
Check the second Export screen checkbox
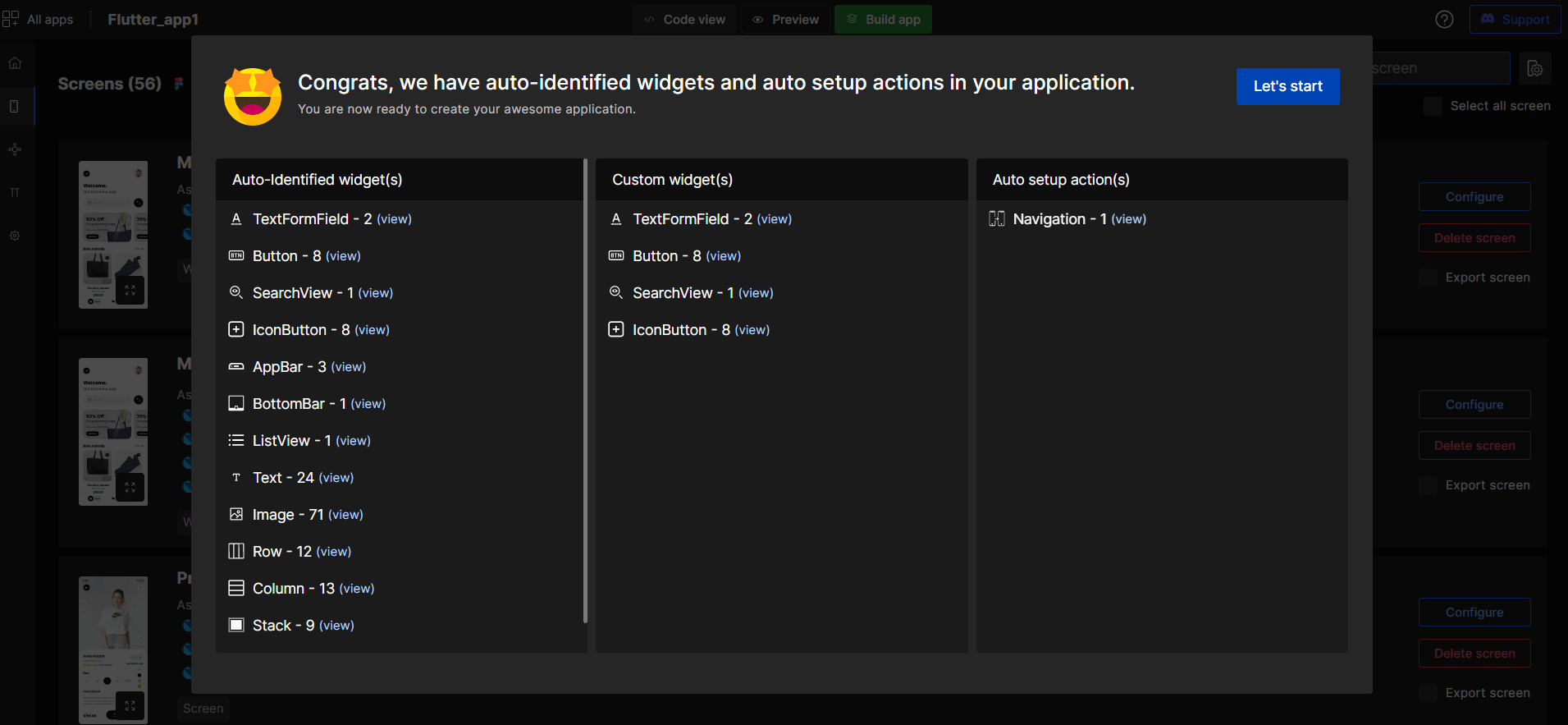pos(1429,485)
